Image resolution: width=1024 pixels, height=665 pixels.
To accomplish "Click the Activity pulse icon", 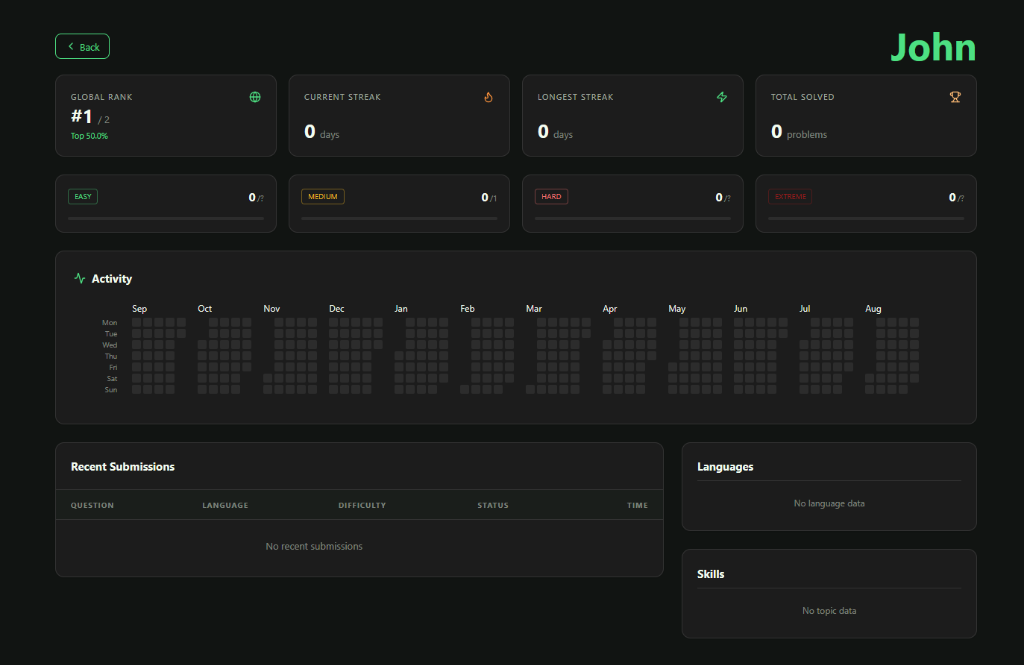I will click(80, 278).
